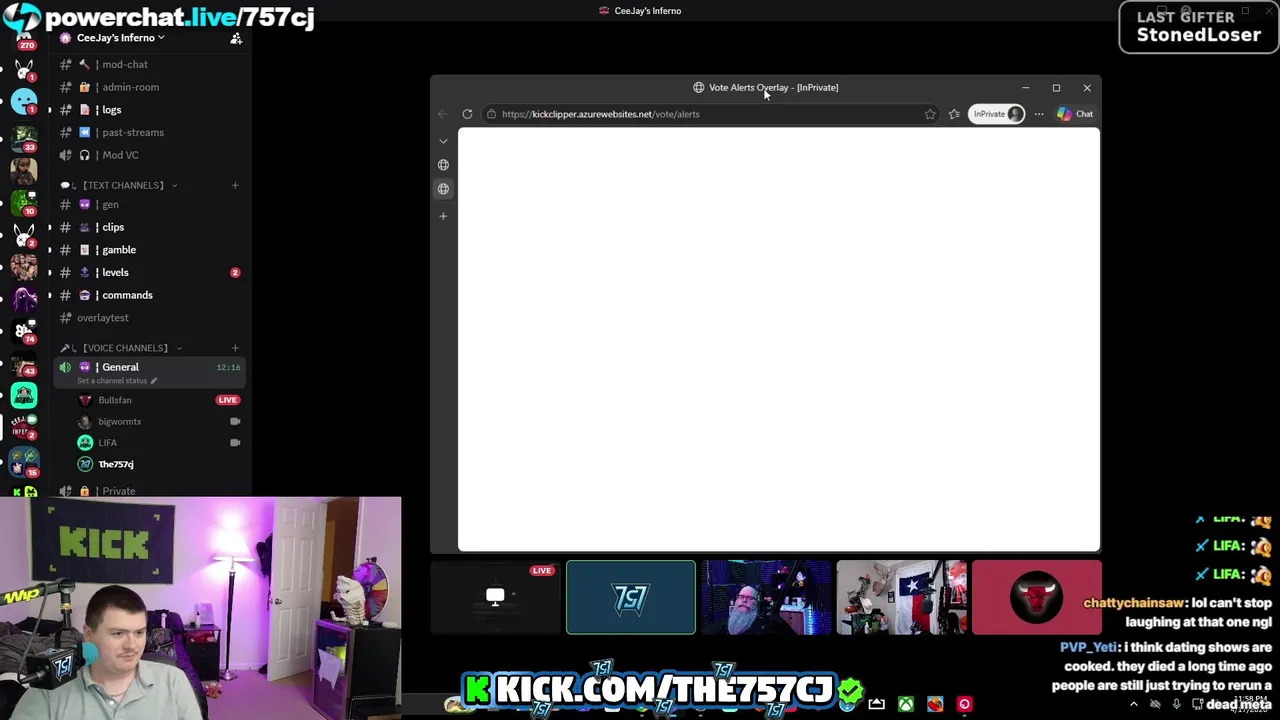Select the Bulls logo participant tile
This screenshot has height=720, width=1280.
1036,597
